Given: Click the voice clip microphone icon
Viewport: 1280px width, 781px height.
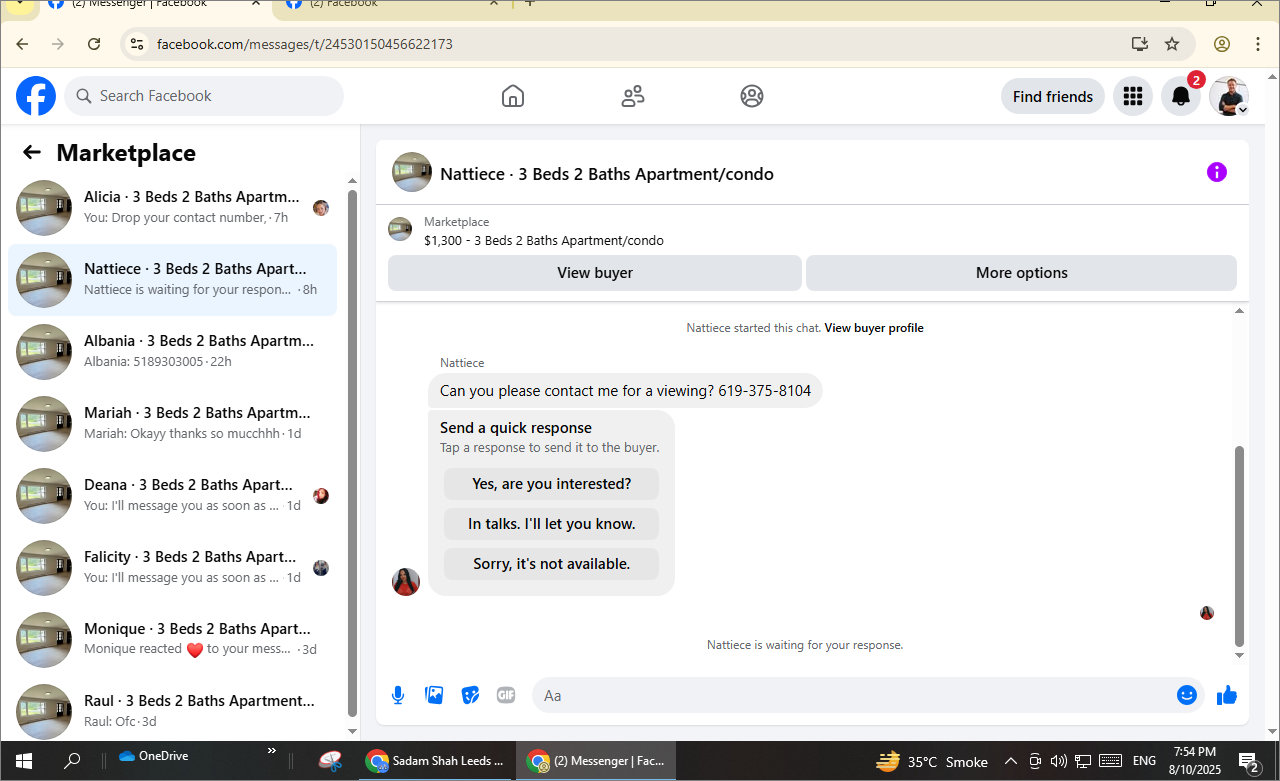Looking at the screenshot, I should pos(398,695).
